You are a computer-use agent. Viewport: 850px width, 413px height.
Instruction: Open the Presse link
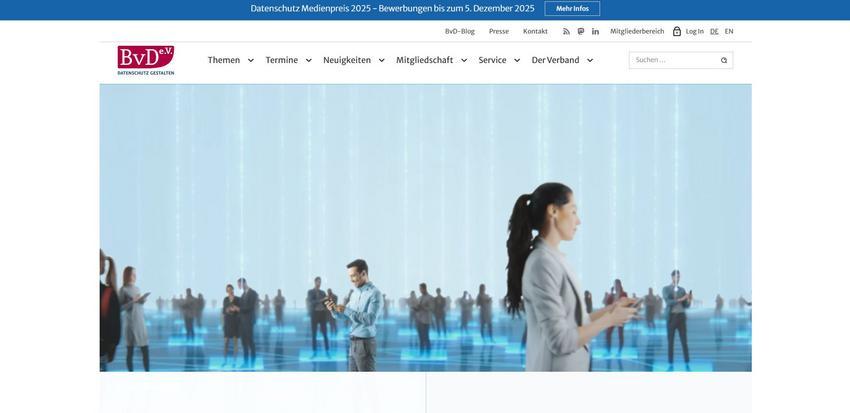[x=499, y=31]
